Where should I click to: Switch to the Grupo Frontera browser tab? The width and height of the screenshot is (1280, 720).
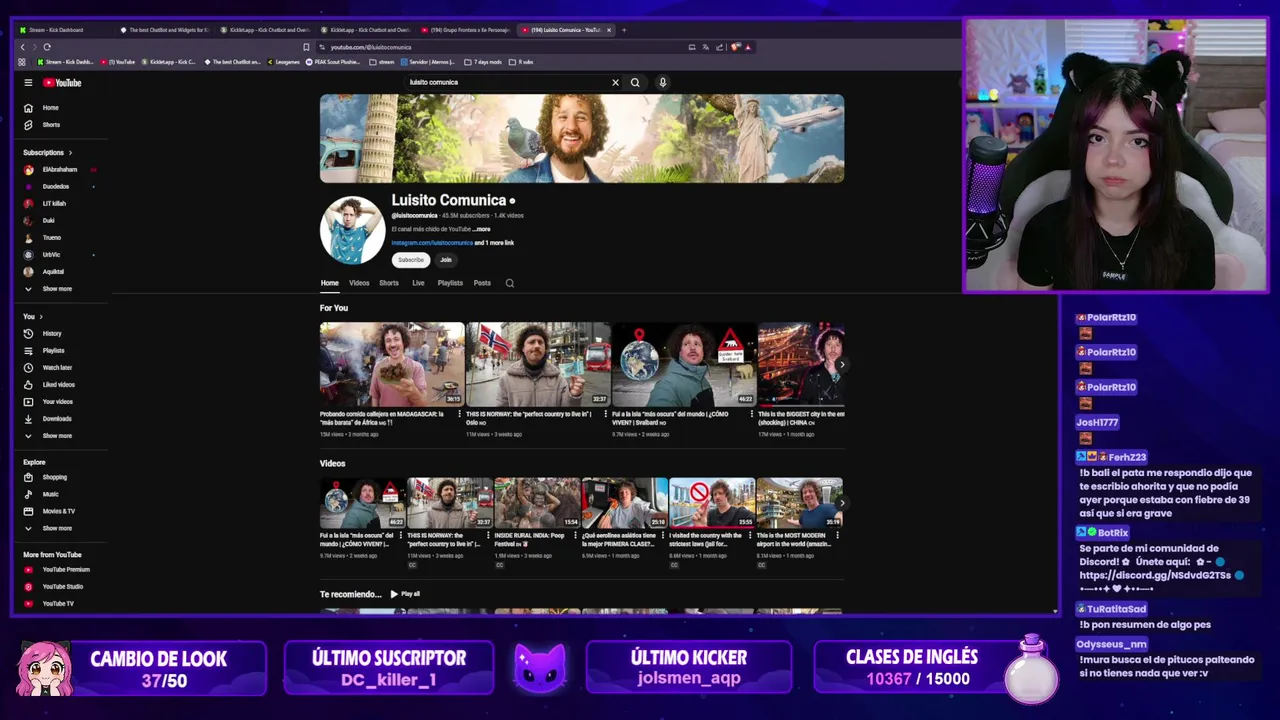pyautogui.click(x=466, y=30)
